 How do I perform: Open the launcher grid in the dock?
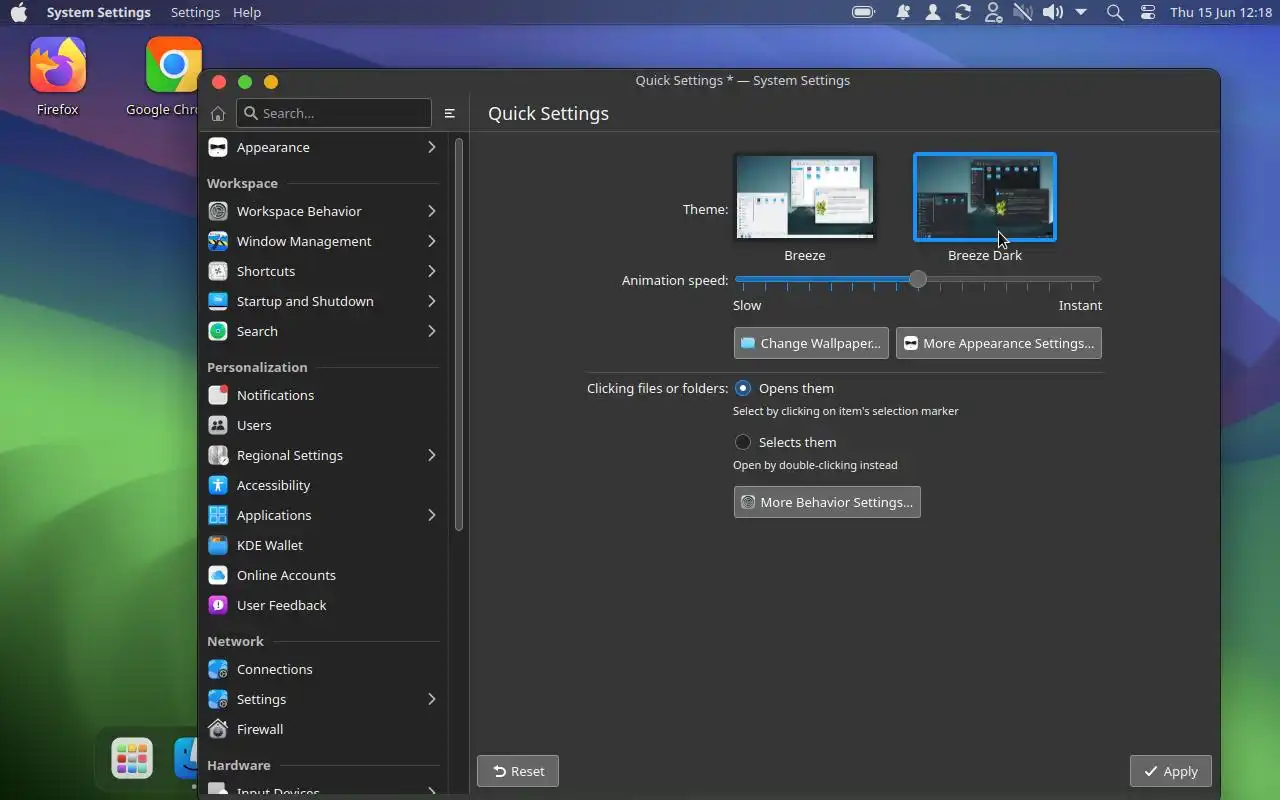click(132, 759)
